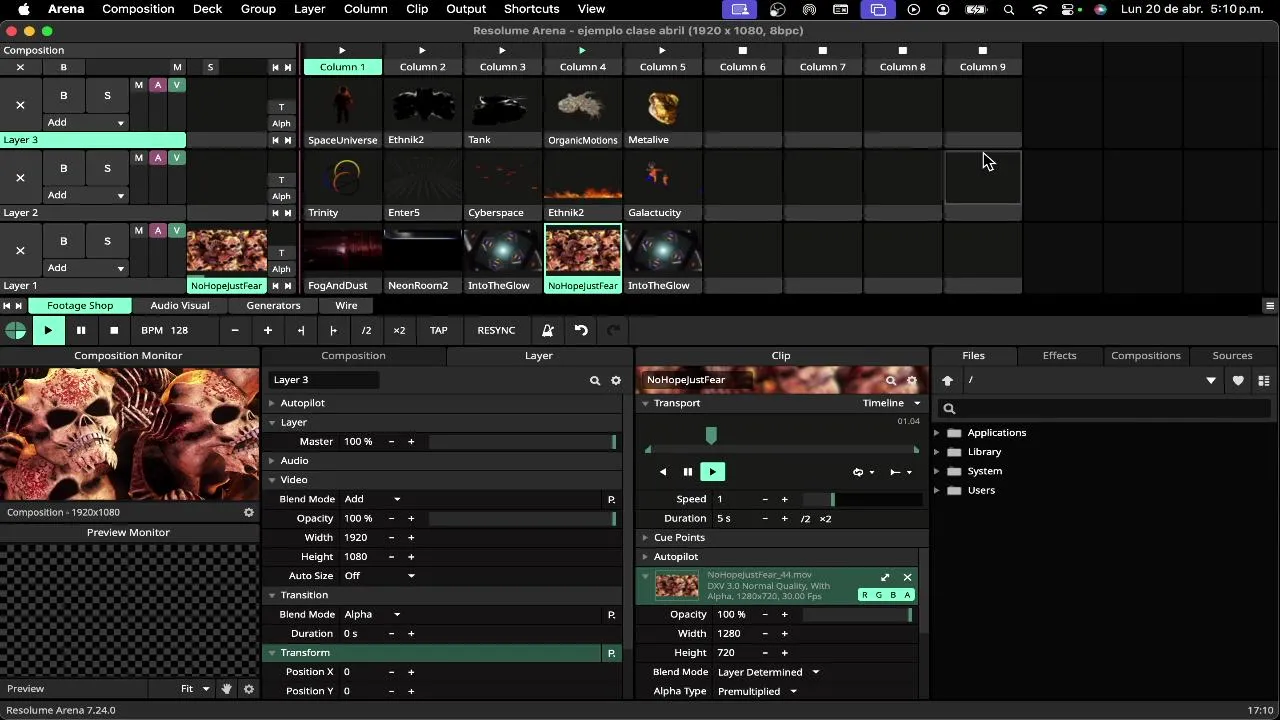Click the Layer Master slider

click(522, 442)
